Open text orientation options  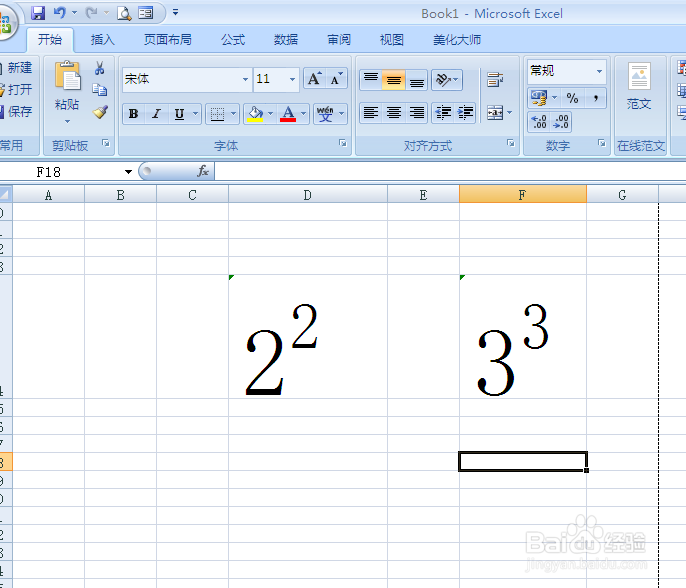[447, 80]
